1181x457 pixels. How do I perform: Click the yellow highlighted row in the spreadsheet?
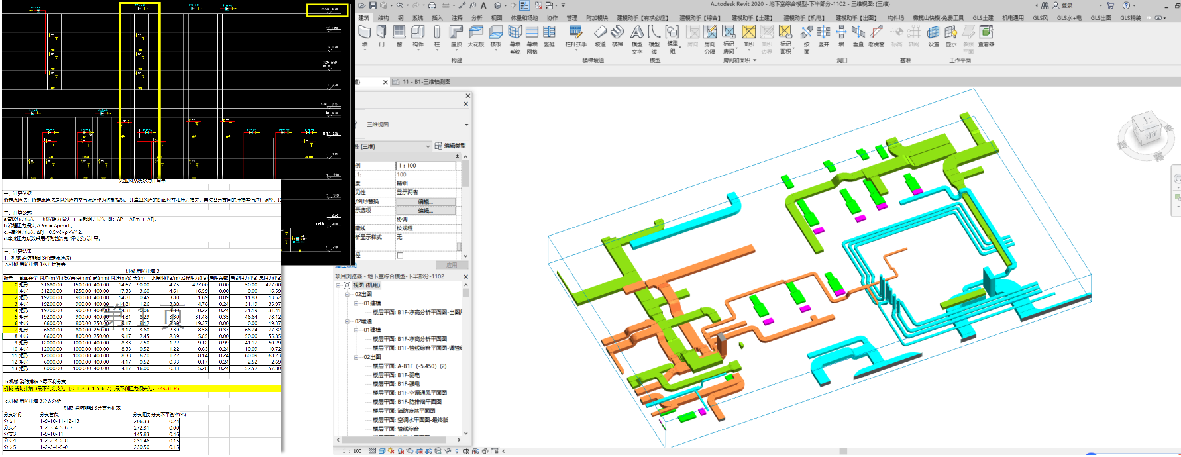(x=142, y=389)
